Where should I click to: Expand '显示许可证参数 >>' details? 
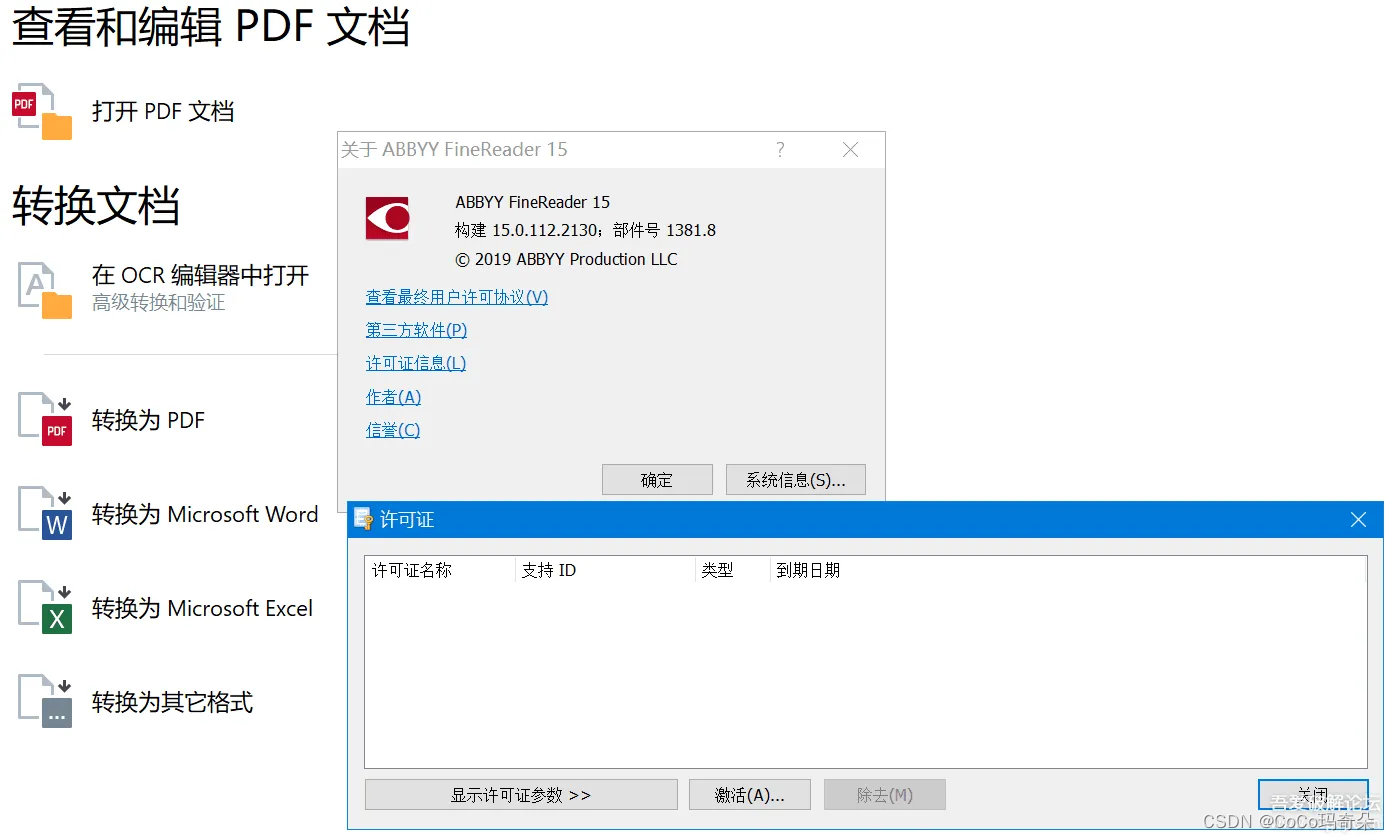click(521, 795)
